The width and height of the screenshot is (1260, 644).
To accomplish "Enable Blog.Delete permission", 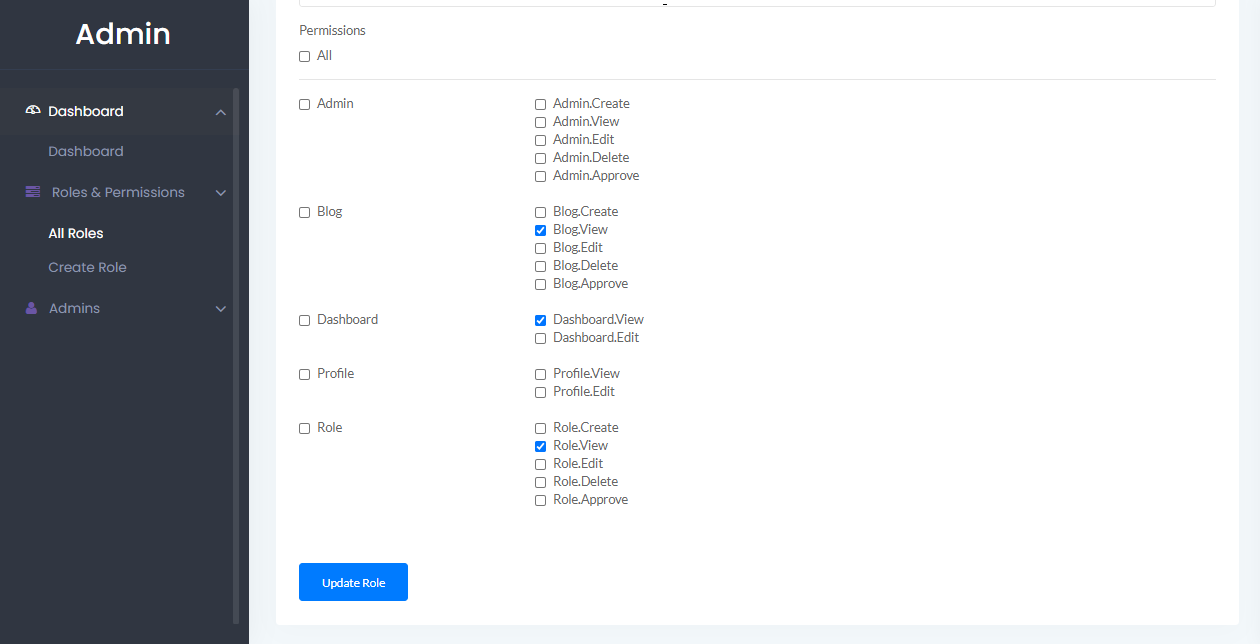I will tap(541, 267).
